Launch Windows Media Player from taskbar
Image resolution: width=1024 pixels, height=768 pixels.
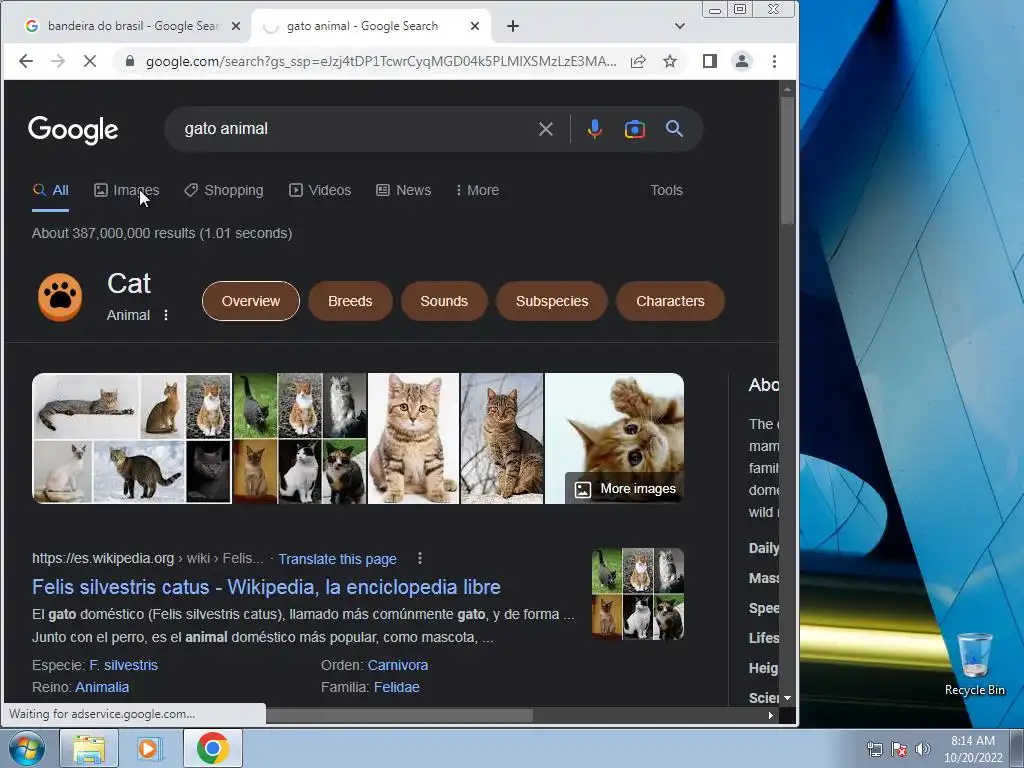click(x=150, y=748)
